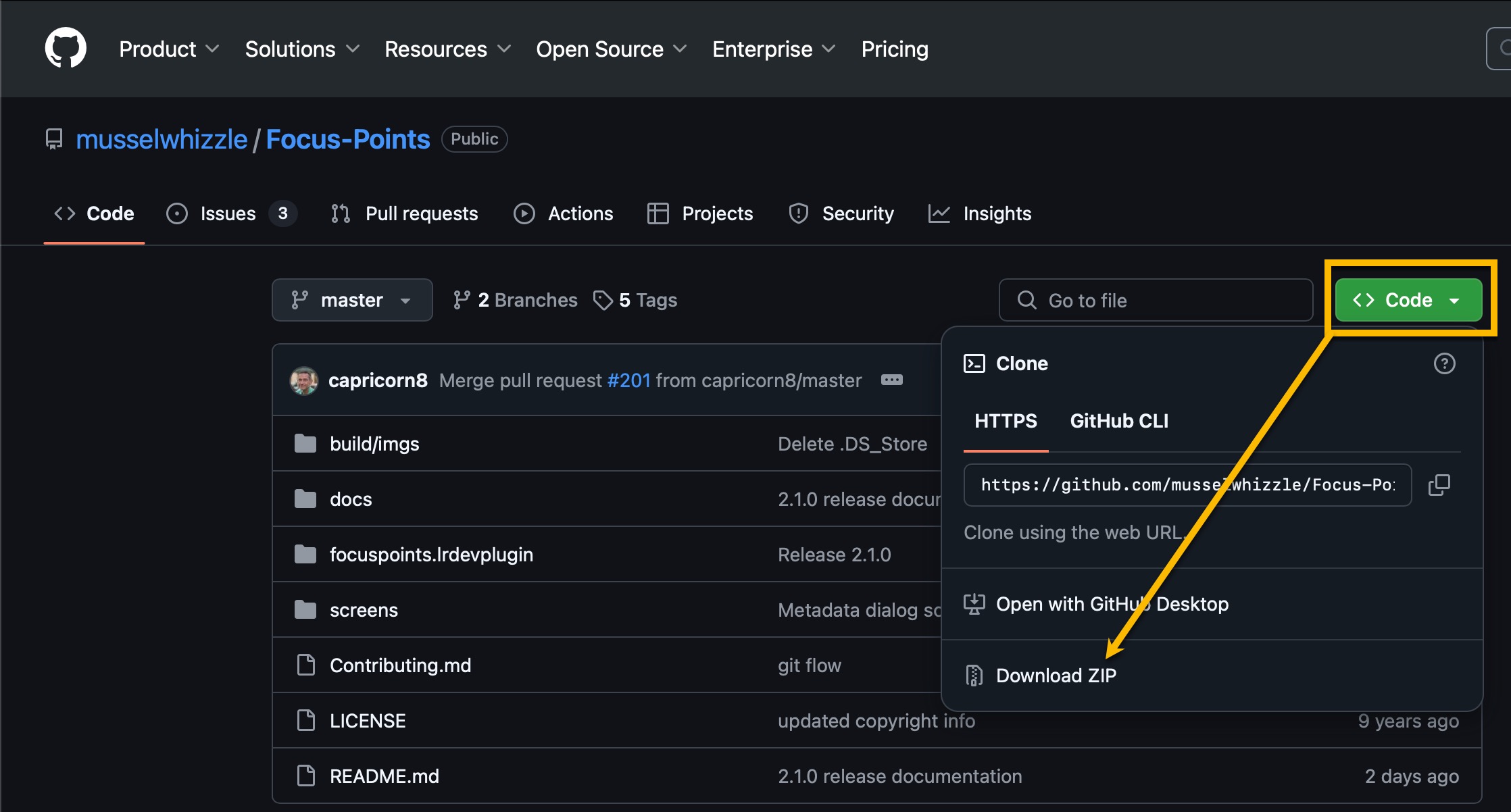Screen dimensions: 1511x812
Task: Click the folder icon next to focuspoints.lrdevplugin
Action: coord(305,555)
